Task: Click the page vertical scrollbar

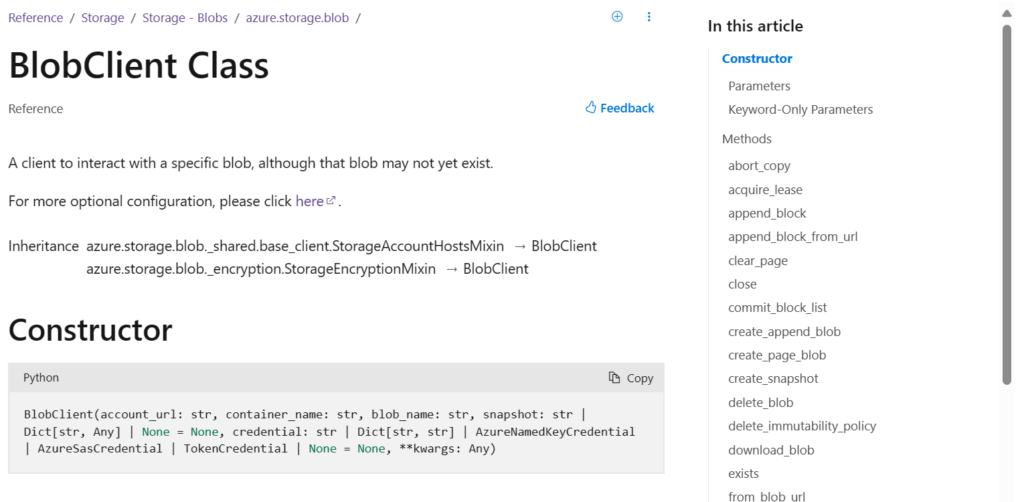Action: pyautogui.click(x=1007, y=200)
